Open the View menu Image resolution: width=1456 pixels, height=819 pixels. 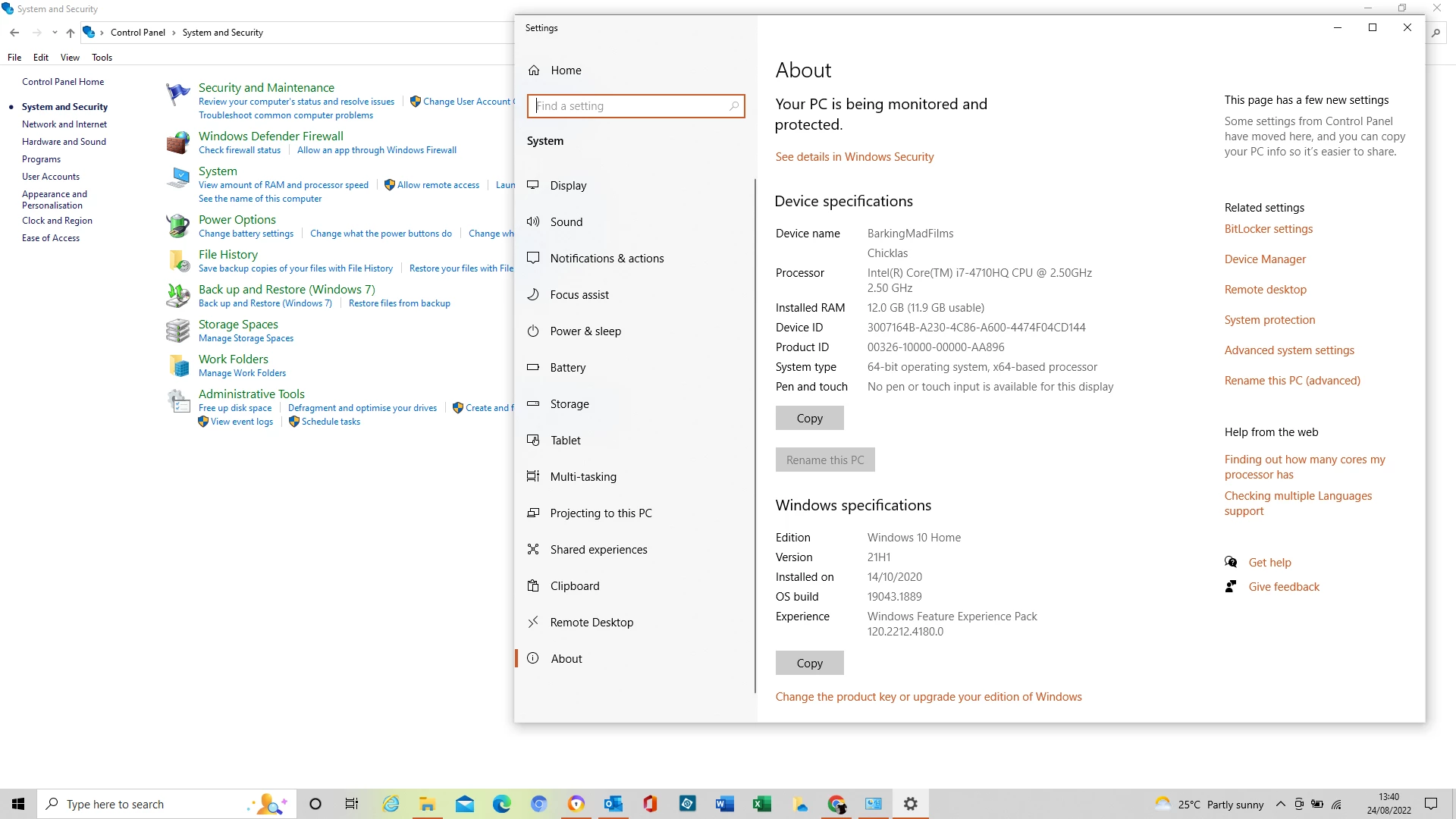[70, 58]
